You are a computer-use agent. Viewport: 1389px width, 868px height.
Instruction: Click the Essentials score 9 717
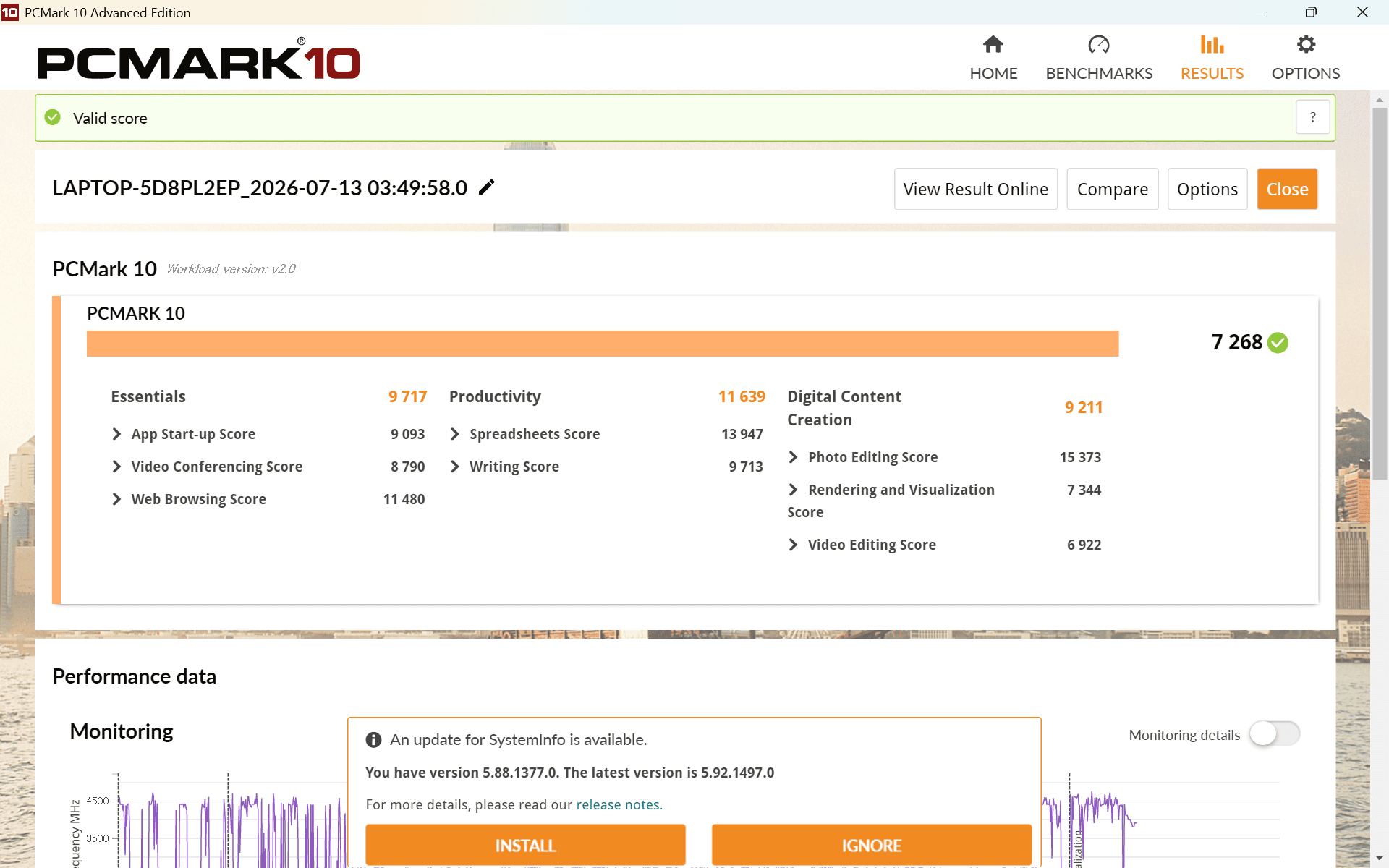coord(408,396)
